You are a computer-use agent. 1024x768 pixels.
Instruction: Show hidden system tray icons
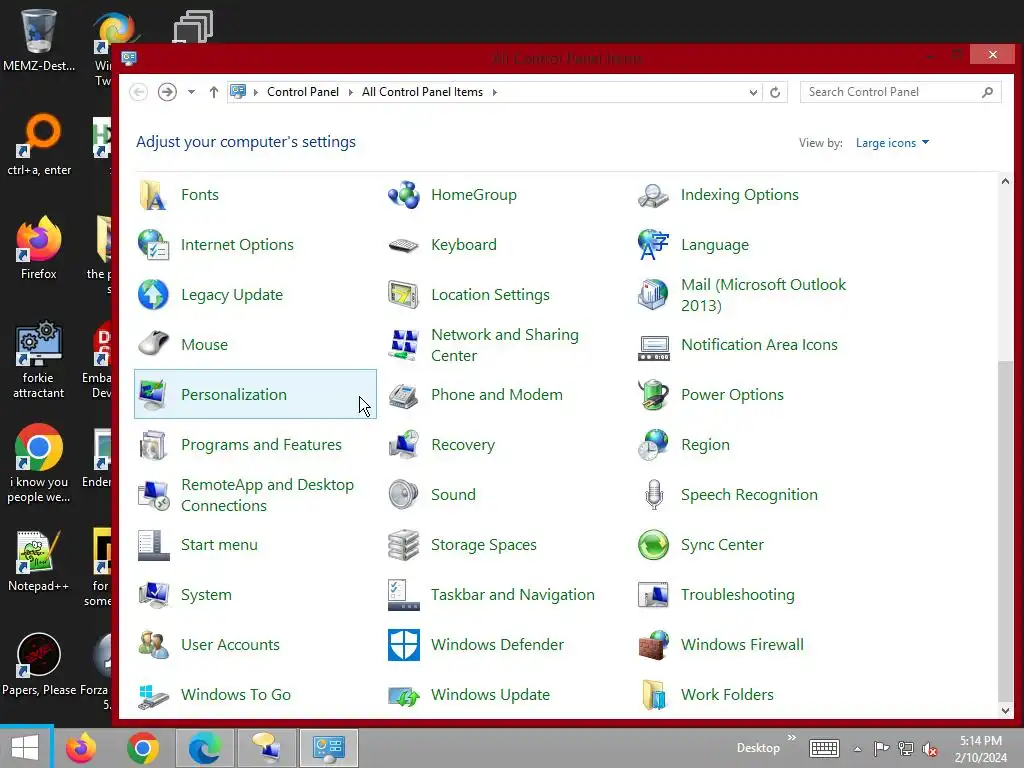click(x=857, y=749)
